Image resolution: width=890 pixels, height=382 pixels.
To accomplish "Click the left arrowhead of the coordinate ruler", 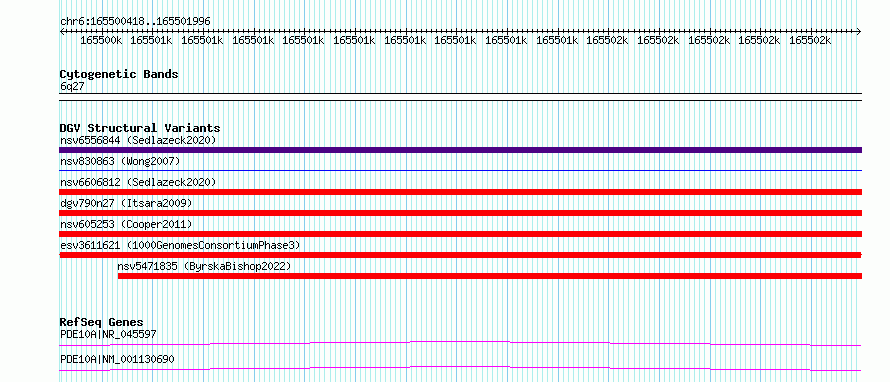I will [x=62, y=31].
